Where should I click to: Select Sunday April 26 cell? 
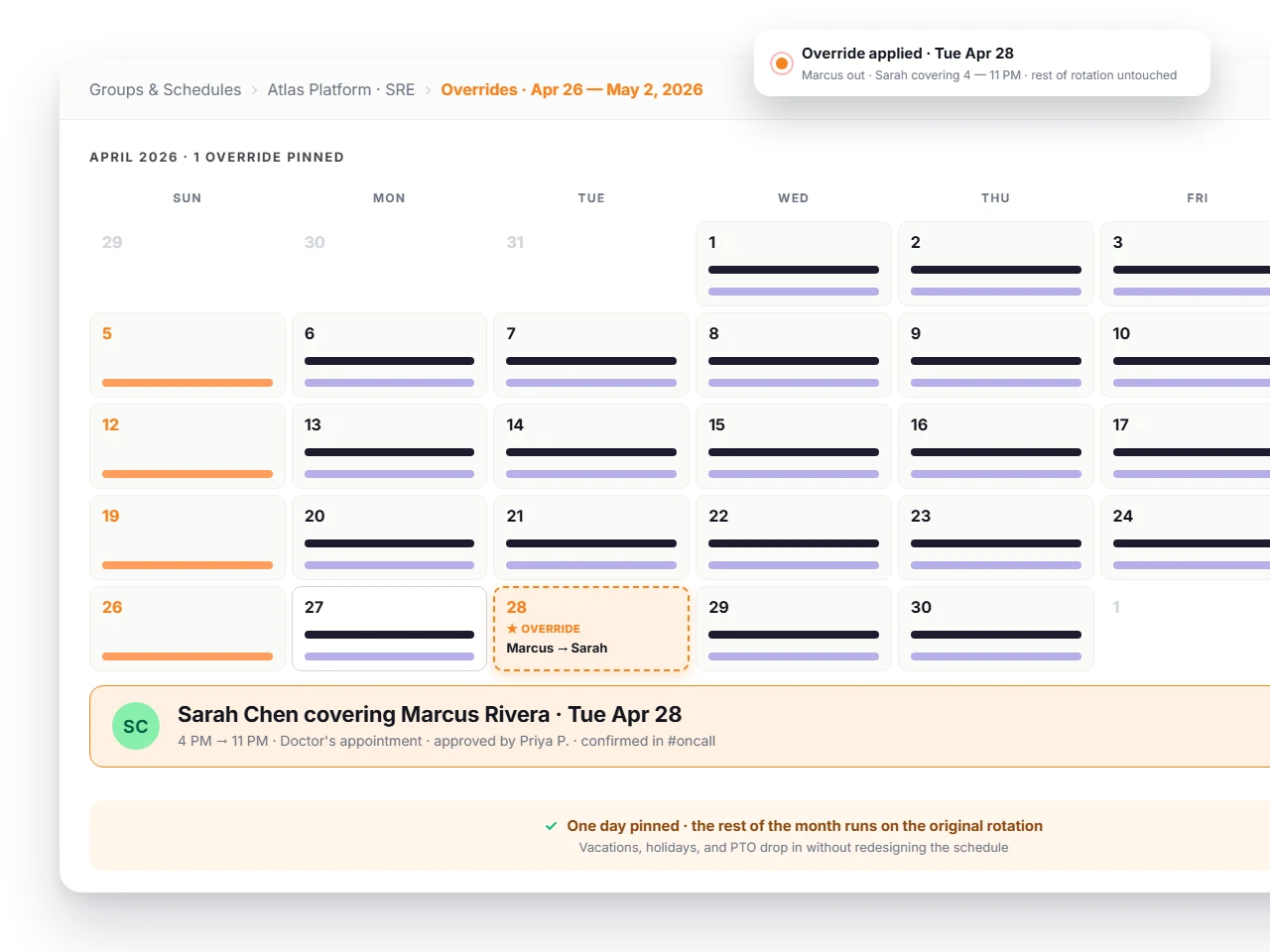(x=188, y=629)
